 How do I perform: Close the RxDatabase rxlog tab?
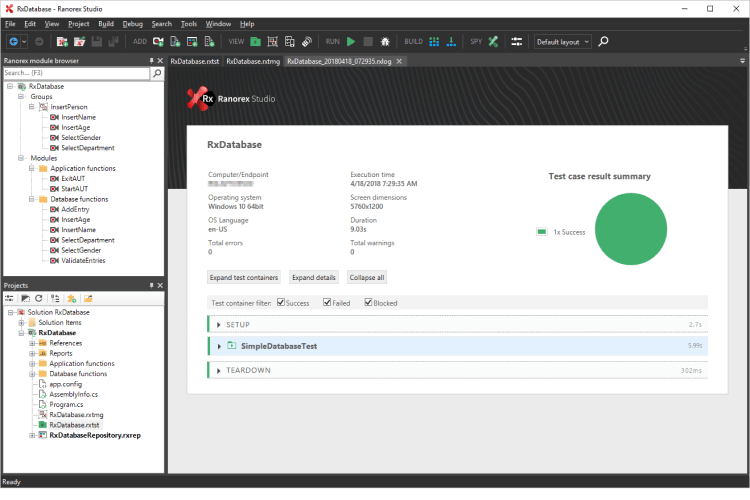click(399, 61)
